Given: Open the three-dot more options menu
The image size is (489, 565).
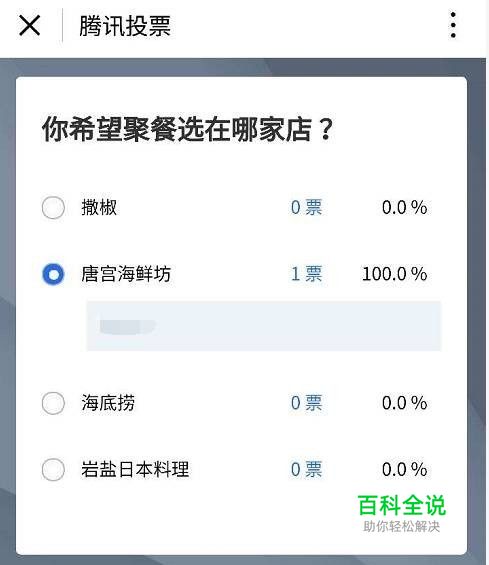Looking at the screenshot, I should point(453,25).
